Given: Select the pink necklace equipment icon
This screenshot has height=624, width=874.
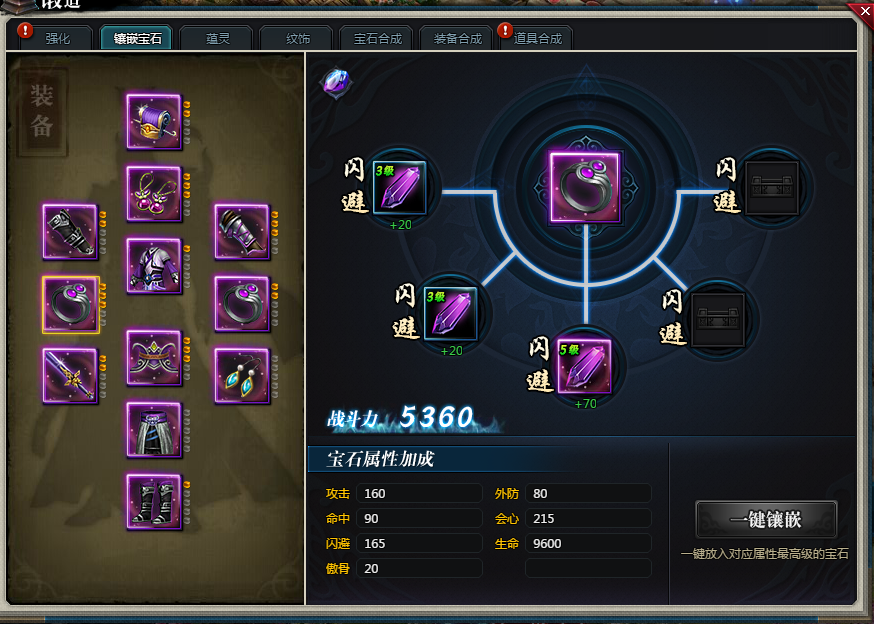Looking at the screenshot, I should (154, 194).
